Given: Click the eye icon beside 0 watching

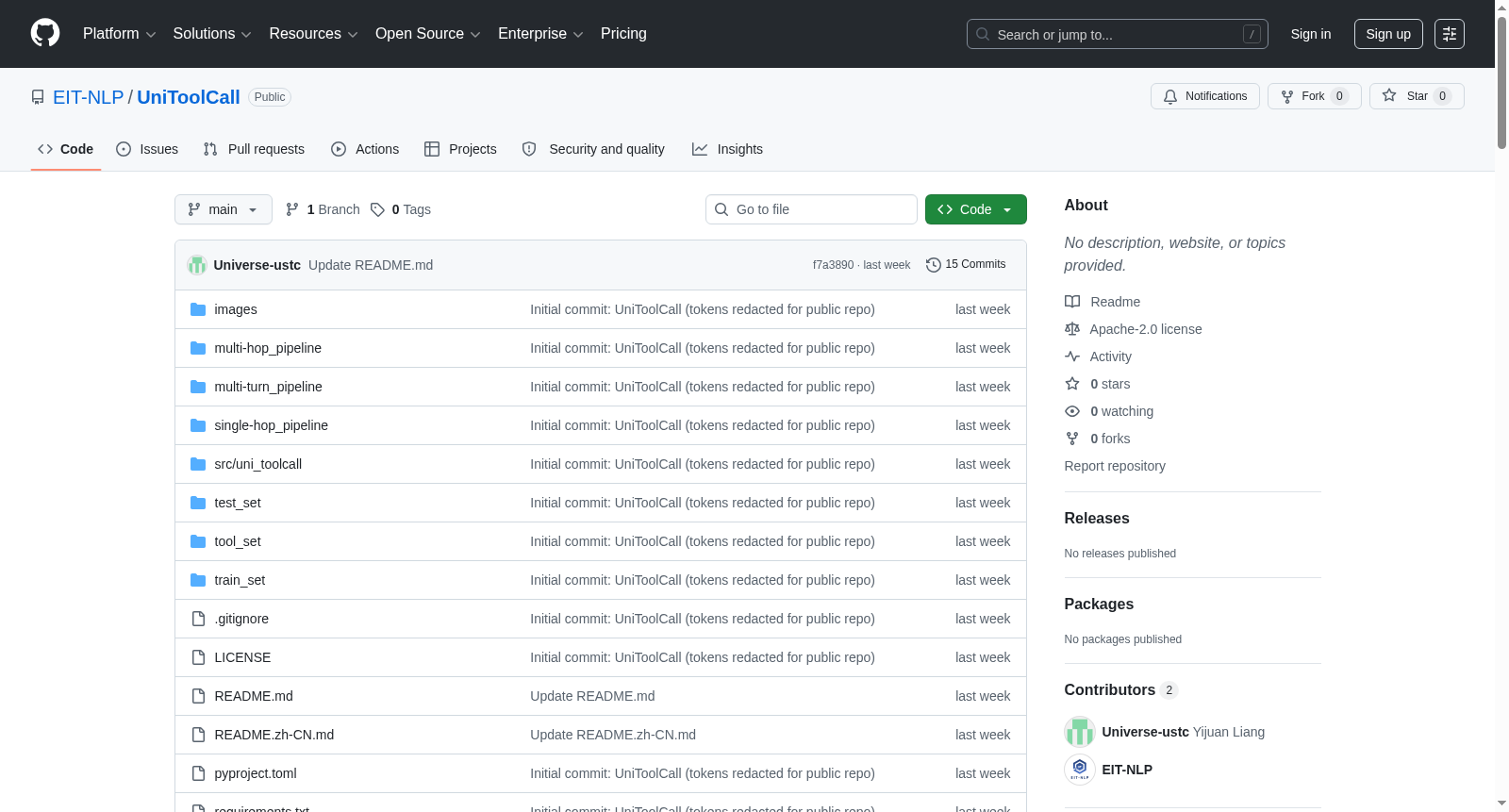Looking at the screenshot, I should pyautogui.click(x=1072, y=411).
